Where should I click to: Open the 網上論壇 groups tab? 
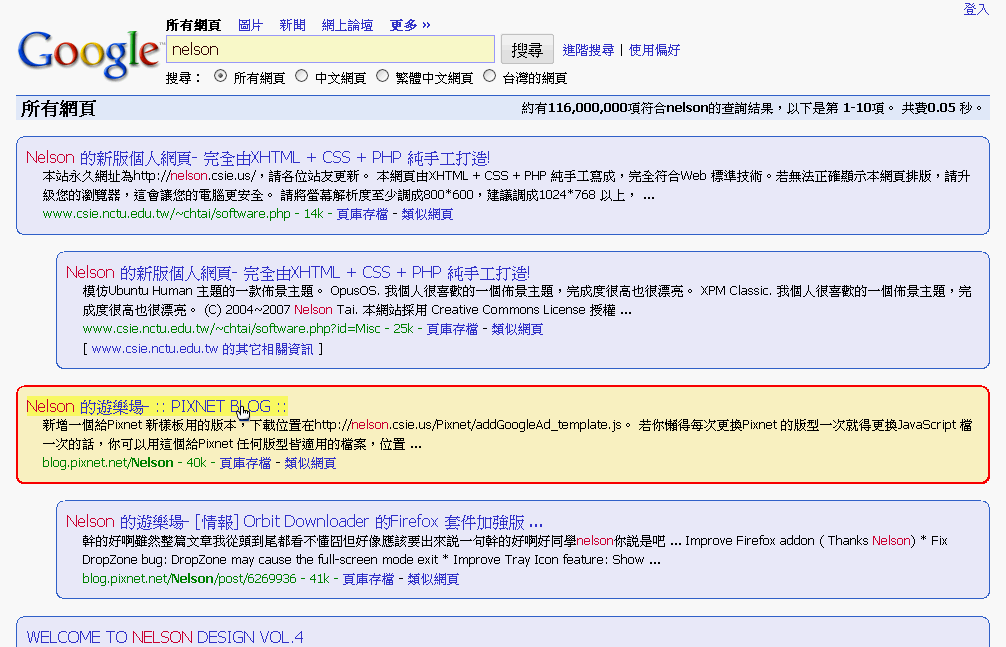click(347, 24)
